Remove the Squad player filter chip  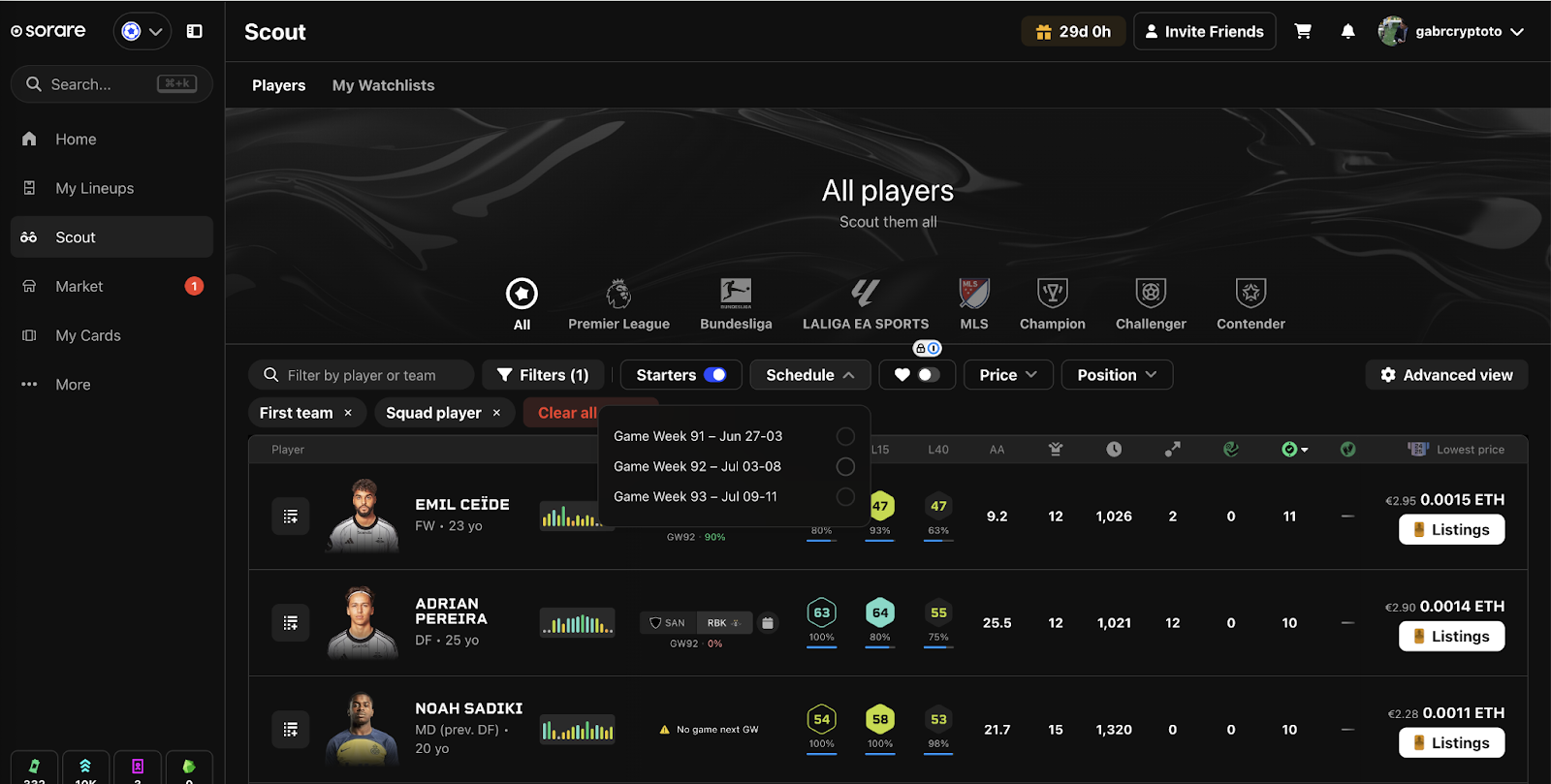496,413
